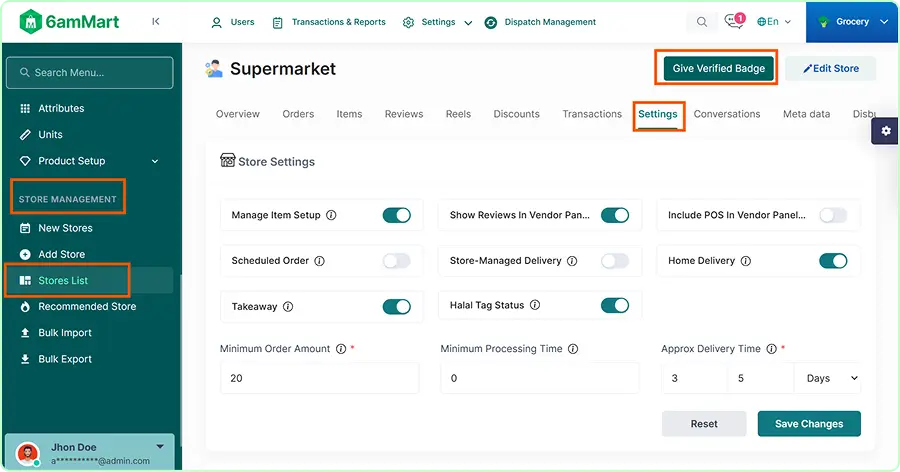Click the Attributes grid icon in sidebar
Image resolution: width=900 pixels, height=472 pixels.
(25, 109)
